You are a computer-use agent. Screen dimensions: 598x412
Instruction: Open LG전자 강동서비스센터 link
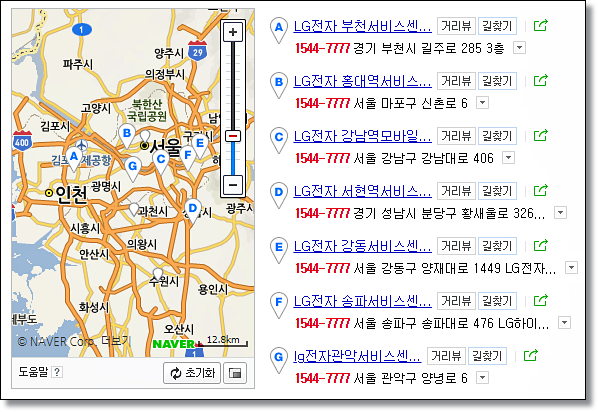point(362,246)
